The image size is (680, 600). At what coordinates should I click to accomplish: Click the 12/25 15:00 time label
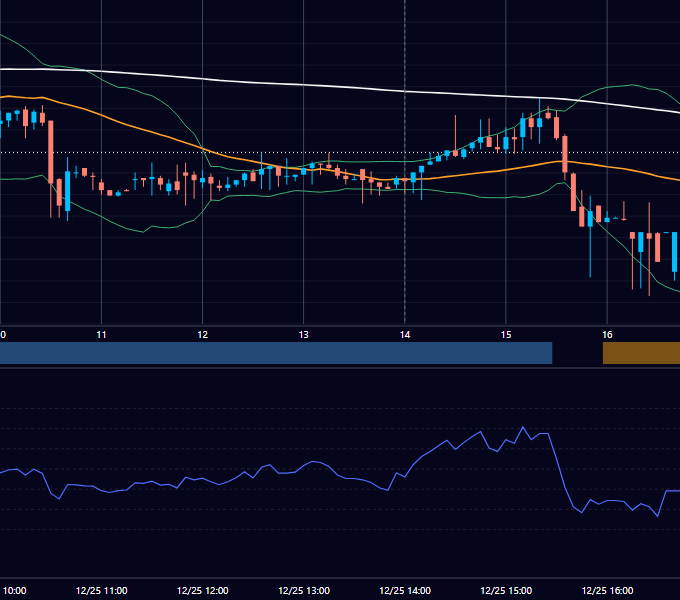506,590
